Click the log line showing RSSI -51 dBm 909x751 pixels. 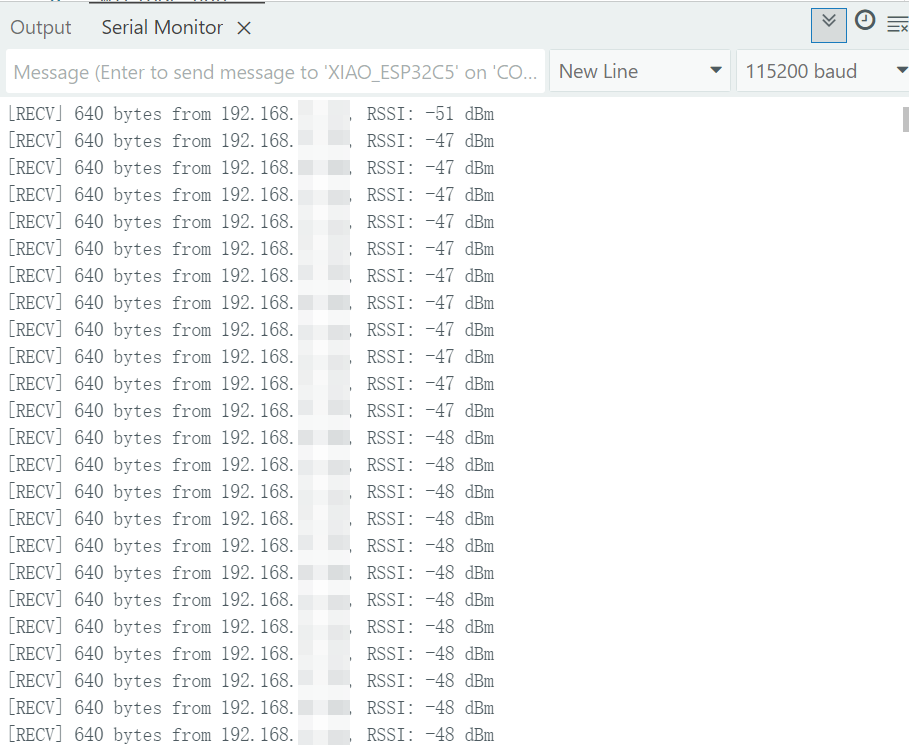coord(250,114)
